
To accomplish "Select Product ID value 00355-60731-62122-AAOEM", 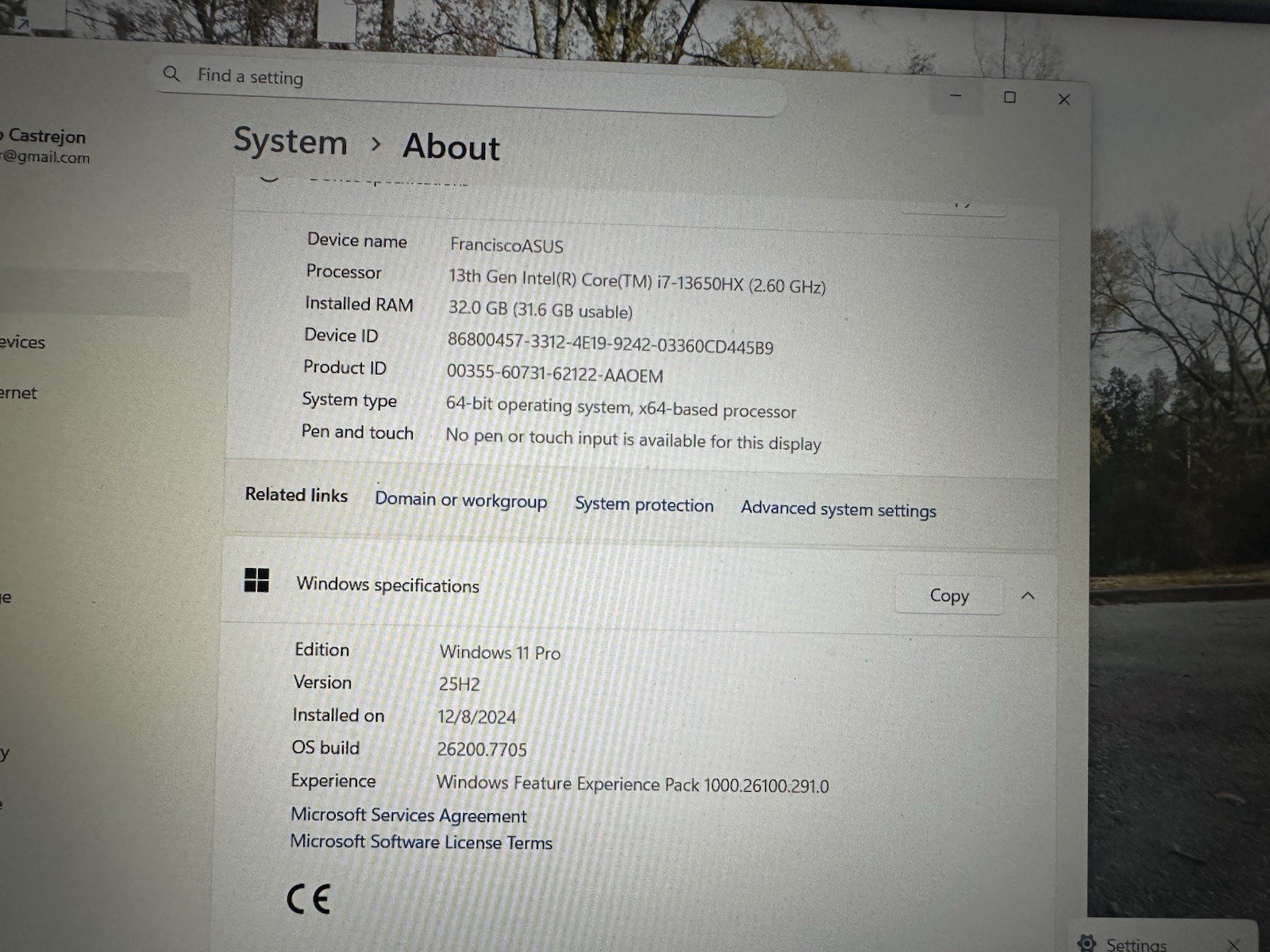I will (x=554, y=373).
